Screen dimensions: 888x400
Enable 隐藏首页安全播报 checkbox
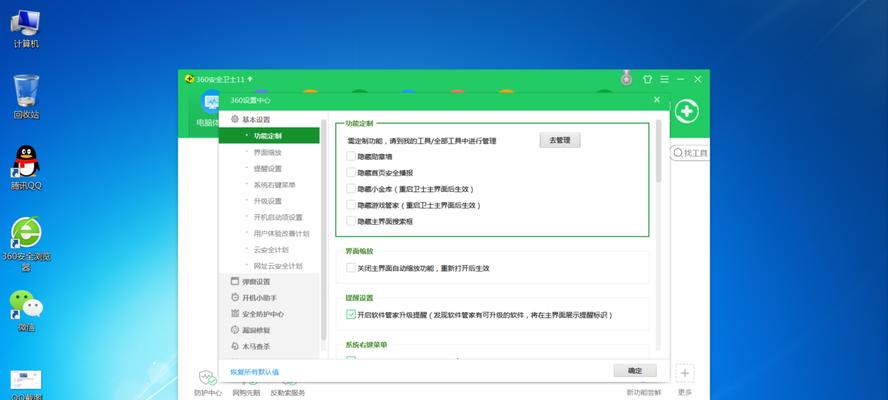[x=351, y=172]
